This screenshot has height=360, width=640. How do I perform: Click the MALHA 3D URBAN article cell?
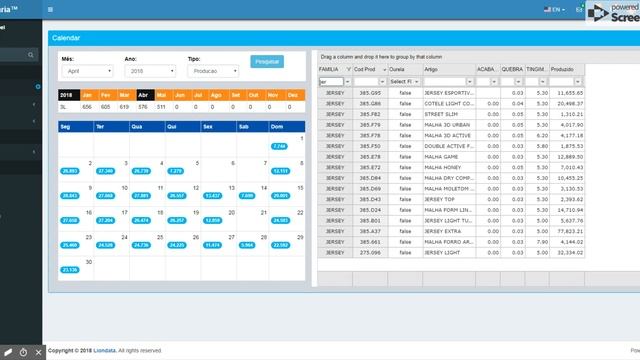tap(449, 125)
